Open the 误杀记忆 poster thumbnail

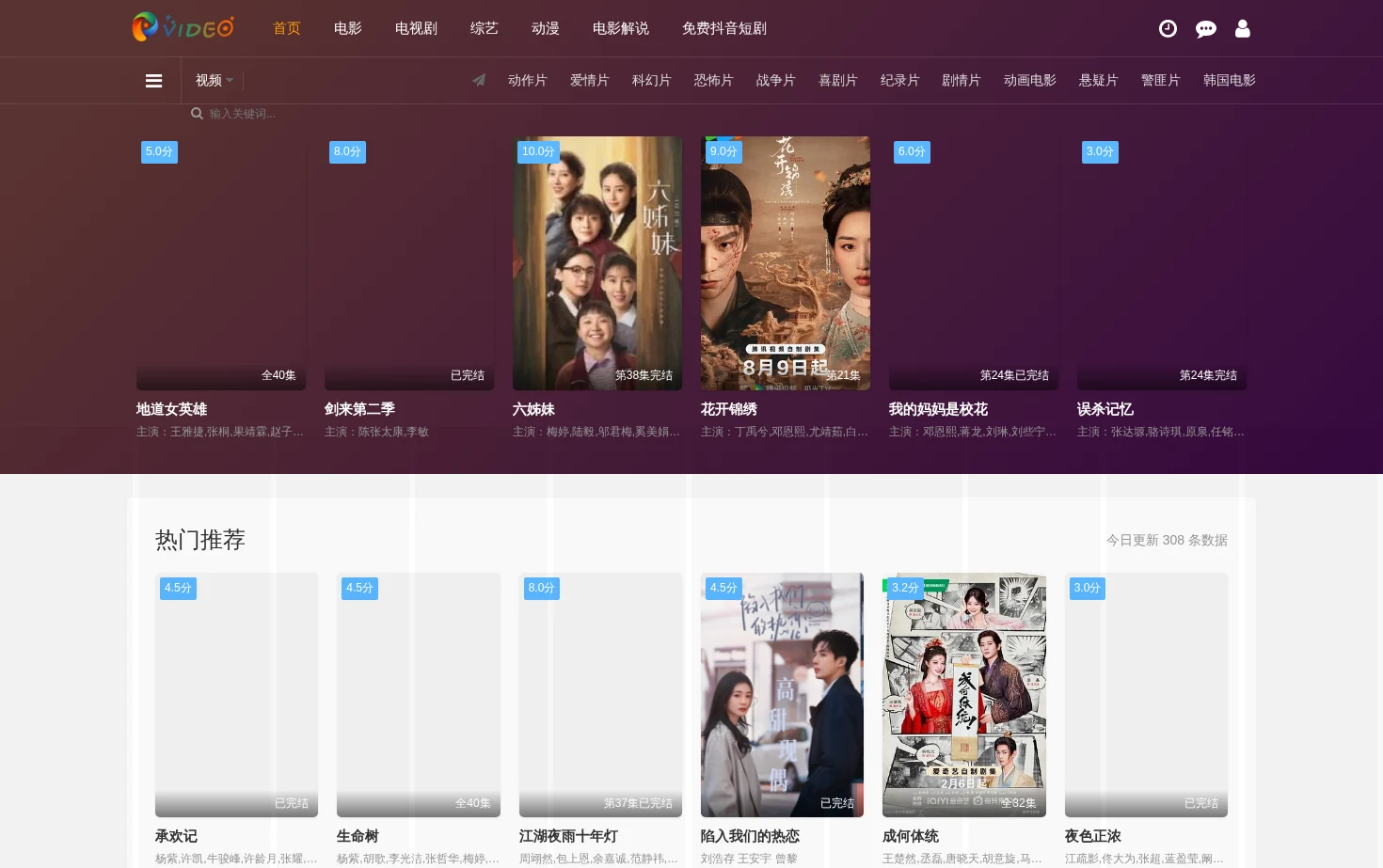(1162, 263)
